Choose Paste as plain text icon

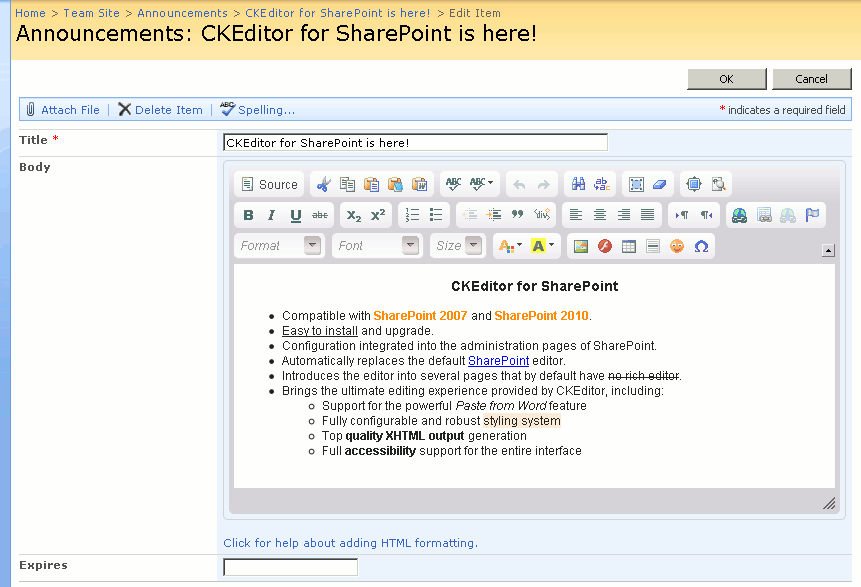[395, 185]
